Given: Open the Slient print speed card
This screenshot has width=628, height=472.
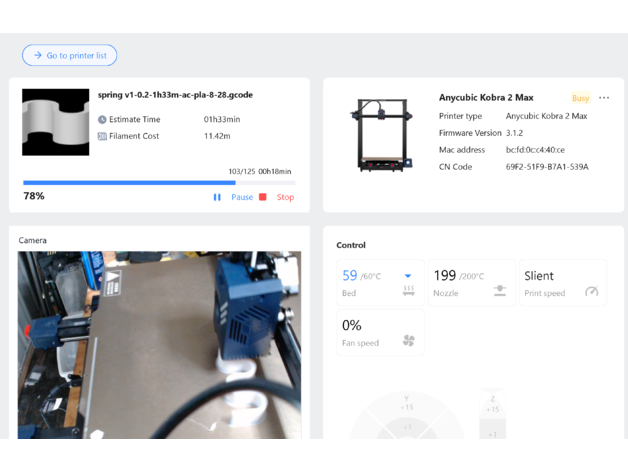Looking at the screenshot, I should [x=562, y=283].
